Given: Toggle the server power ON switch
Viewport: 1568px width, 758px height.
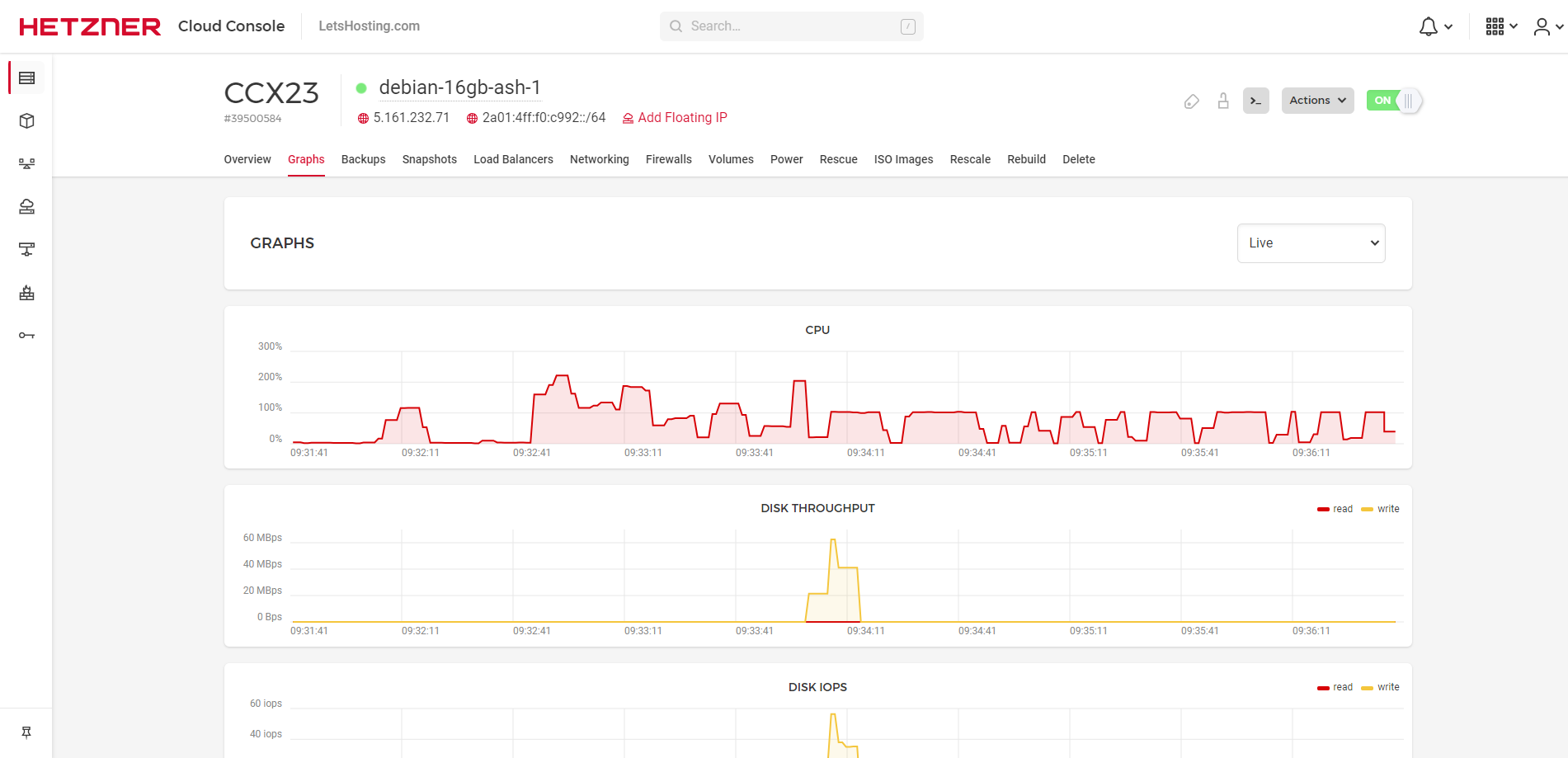Looking at the screenshot, I should [x=1394, y=101].
